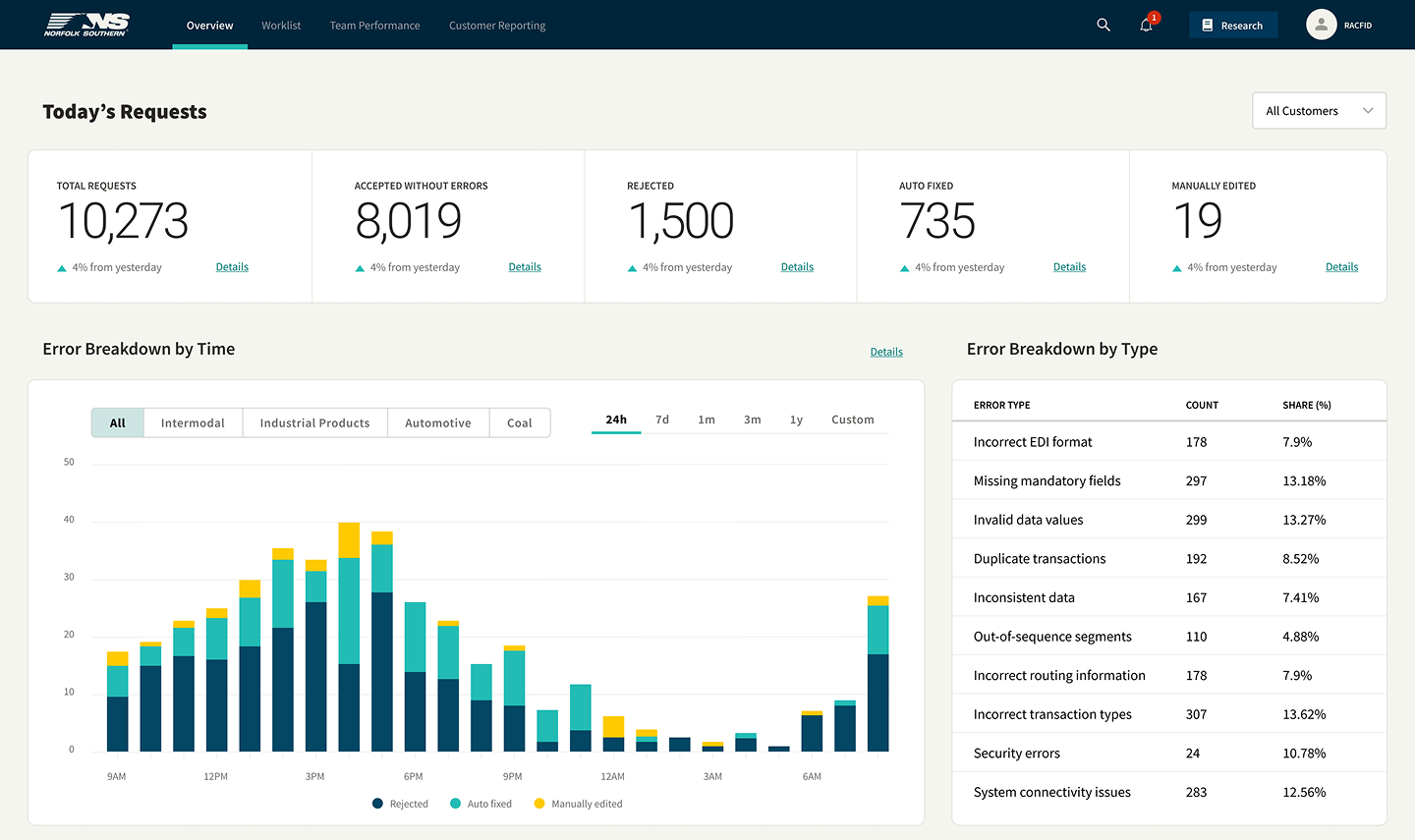This screenshot has height=840, width=1415.
Task: Click the 8,019 accepted value
Action: [408, 221]
